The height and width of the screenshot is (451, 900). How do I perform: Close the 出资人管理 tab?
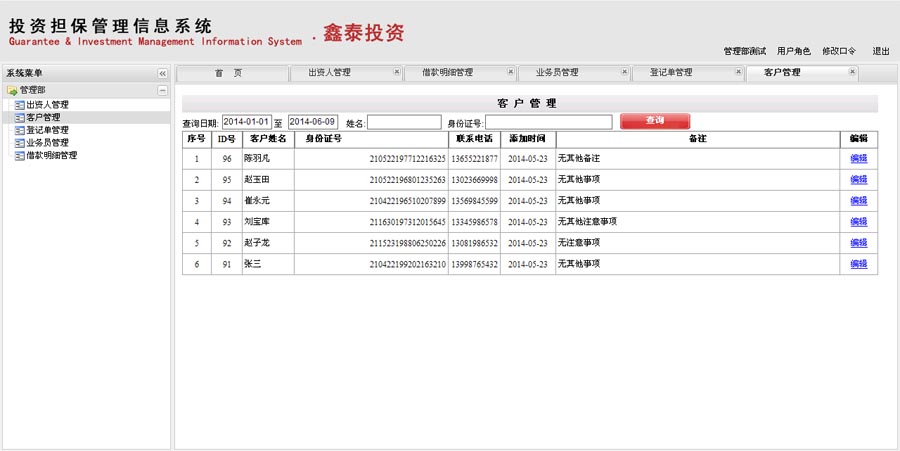click(397, 72)
